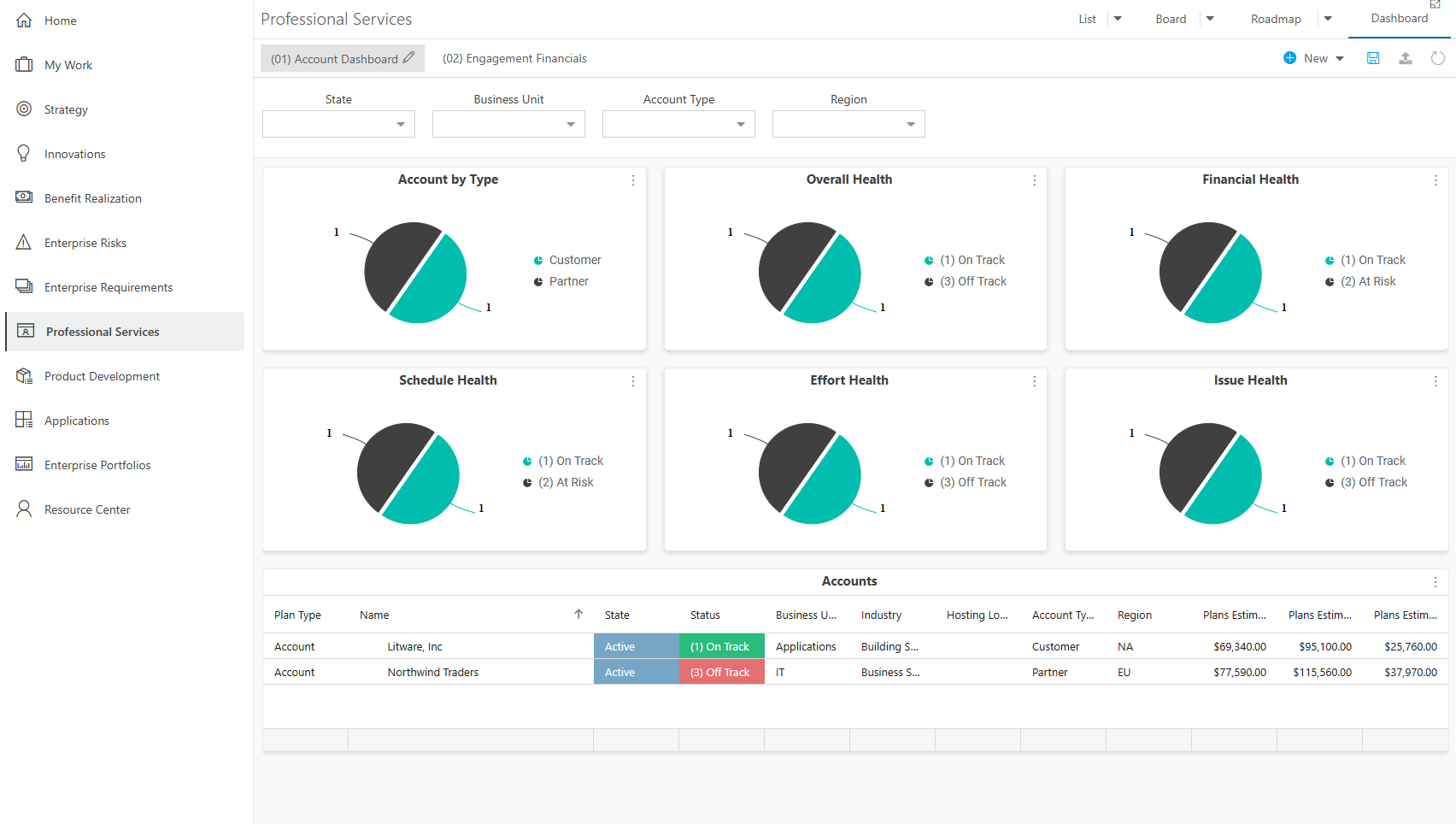The width and height of the screenshot is (1456, 824).
Task: Open Account by Type widget options
Action: [633, 180]
